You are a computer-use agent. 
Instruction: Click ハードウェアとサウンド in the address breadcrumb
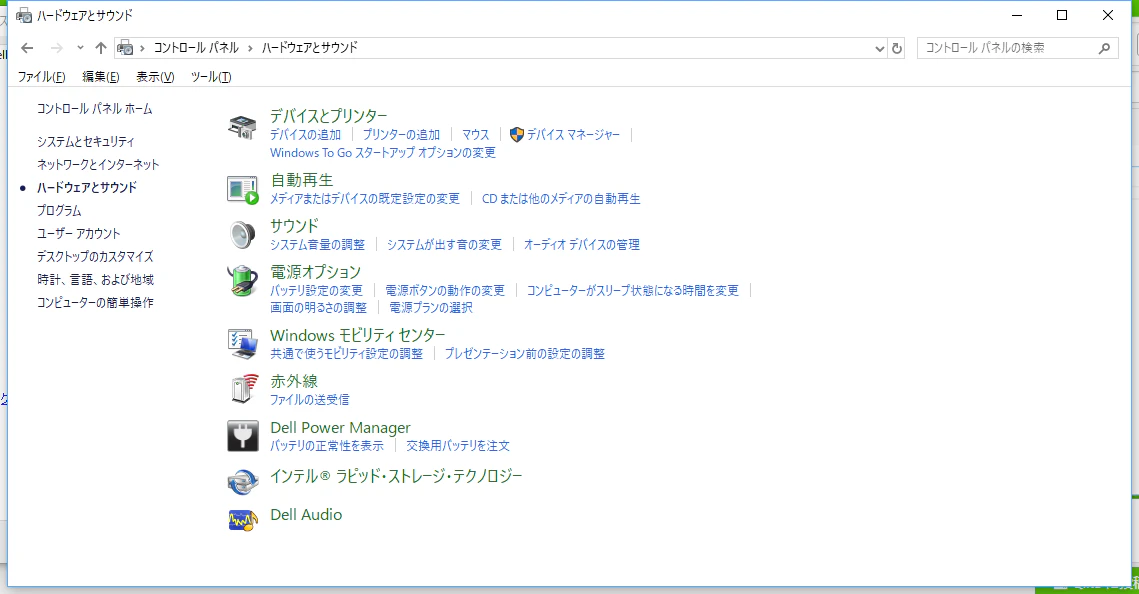(309, 48)
